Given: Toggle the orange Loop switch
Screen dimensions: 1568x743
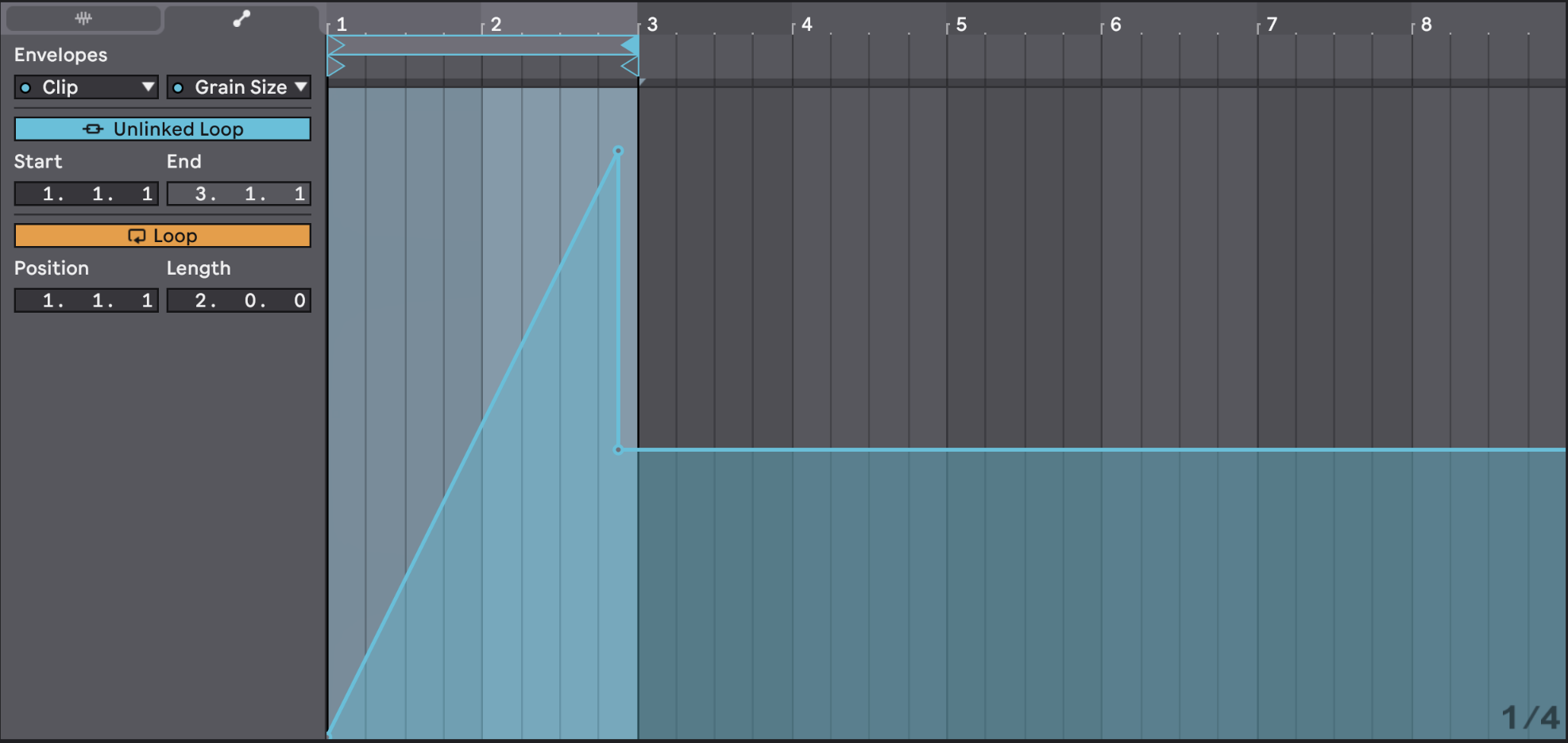Looking at the screenshot, I should click(x=162, y=236).
